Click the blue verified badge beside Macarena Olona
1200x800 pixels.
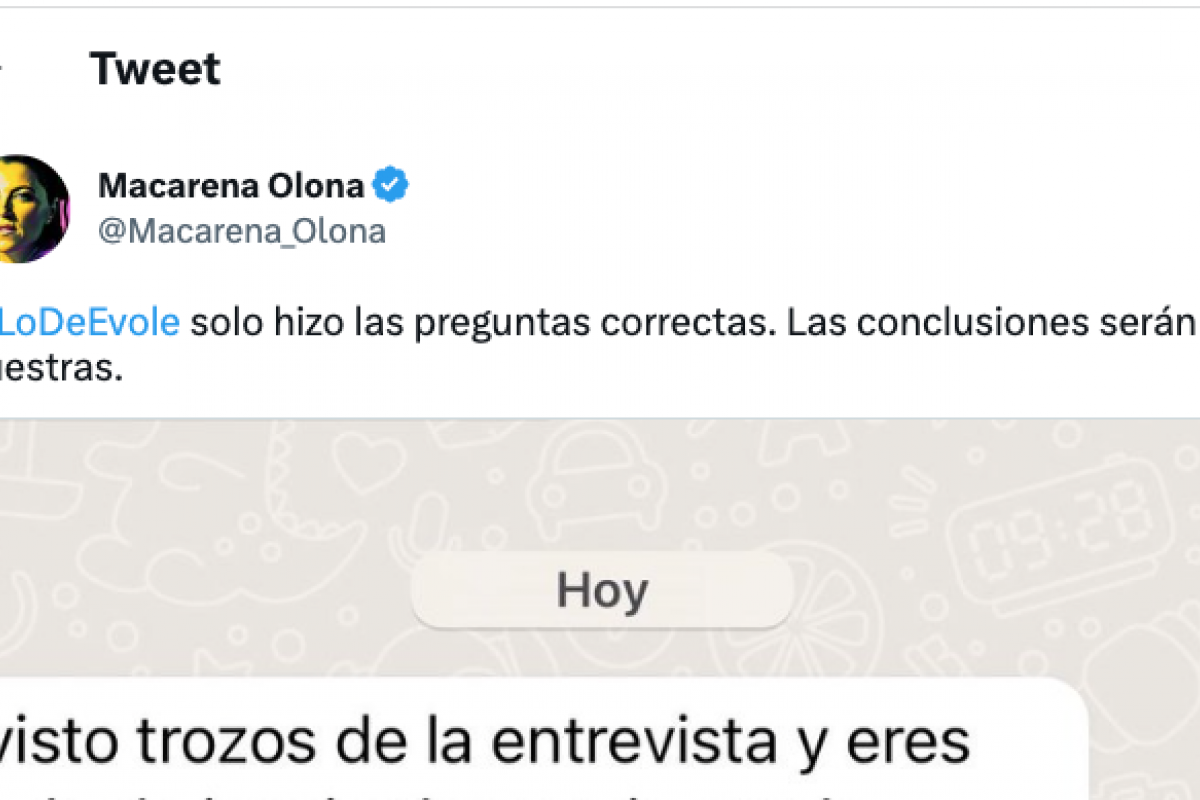point(390,186)
